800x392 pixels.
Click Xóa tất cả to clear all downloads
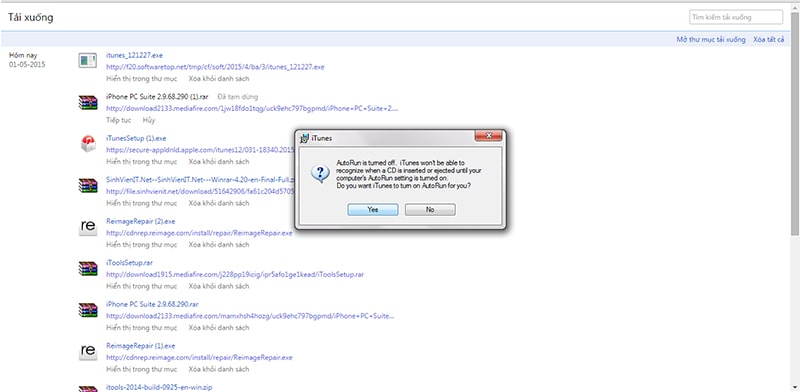click(x=768, y=39)
